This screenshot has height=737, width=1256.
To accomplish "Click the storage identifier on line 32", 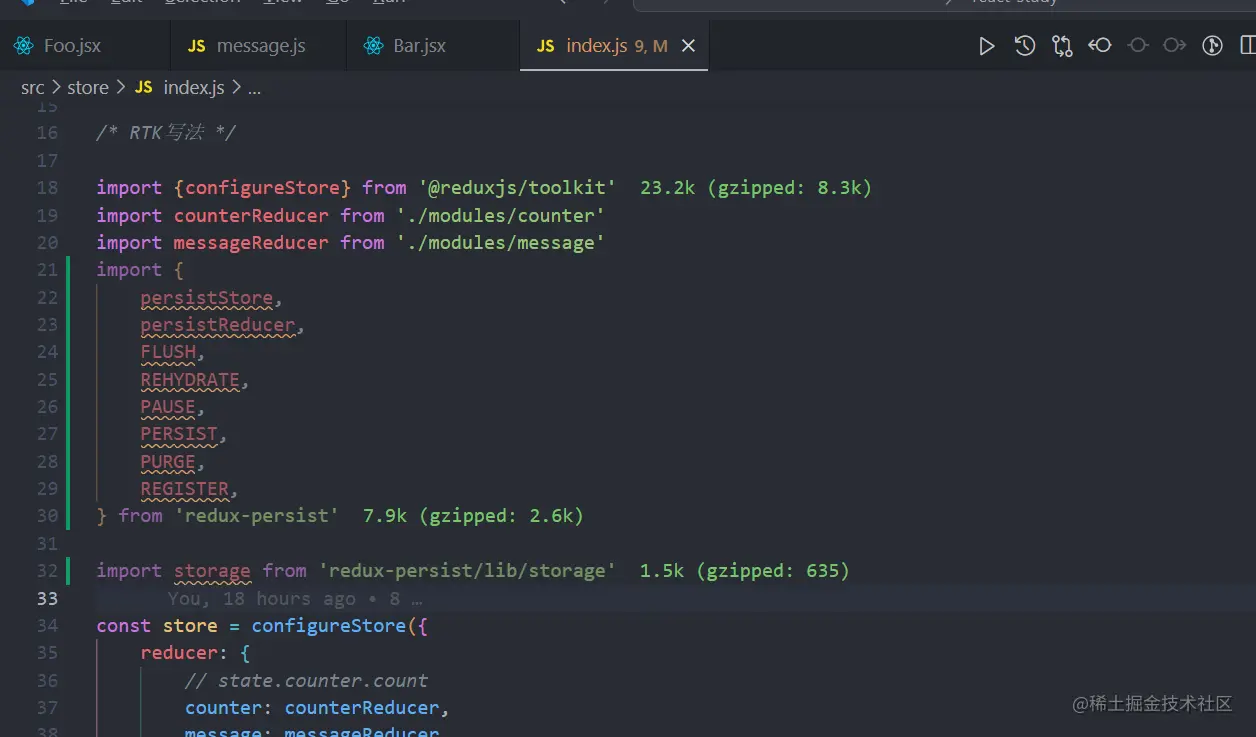I will pos(212,571).
